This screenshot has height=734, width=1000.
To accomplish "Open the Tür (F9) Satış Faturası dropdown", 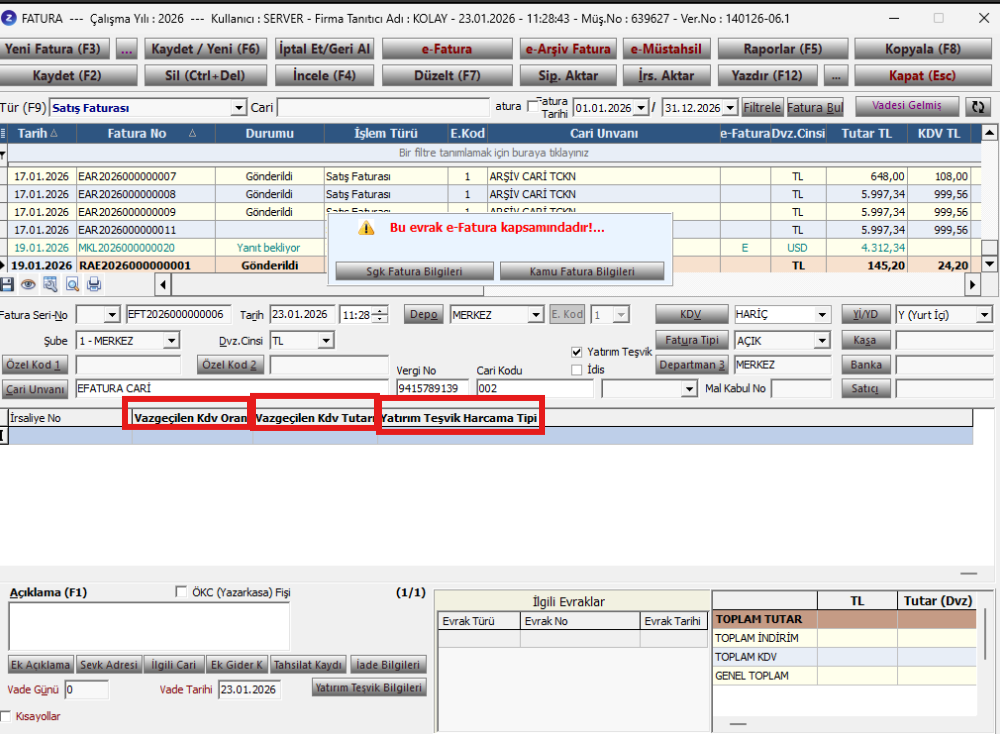I will (239, 108).
